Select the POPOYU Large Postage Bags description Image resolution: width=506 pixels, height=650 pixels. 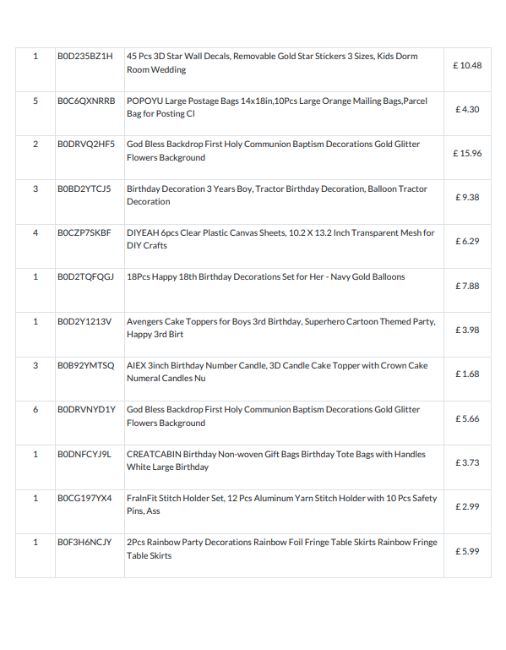[x=277, y=107]
